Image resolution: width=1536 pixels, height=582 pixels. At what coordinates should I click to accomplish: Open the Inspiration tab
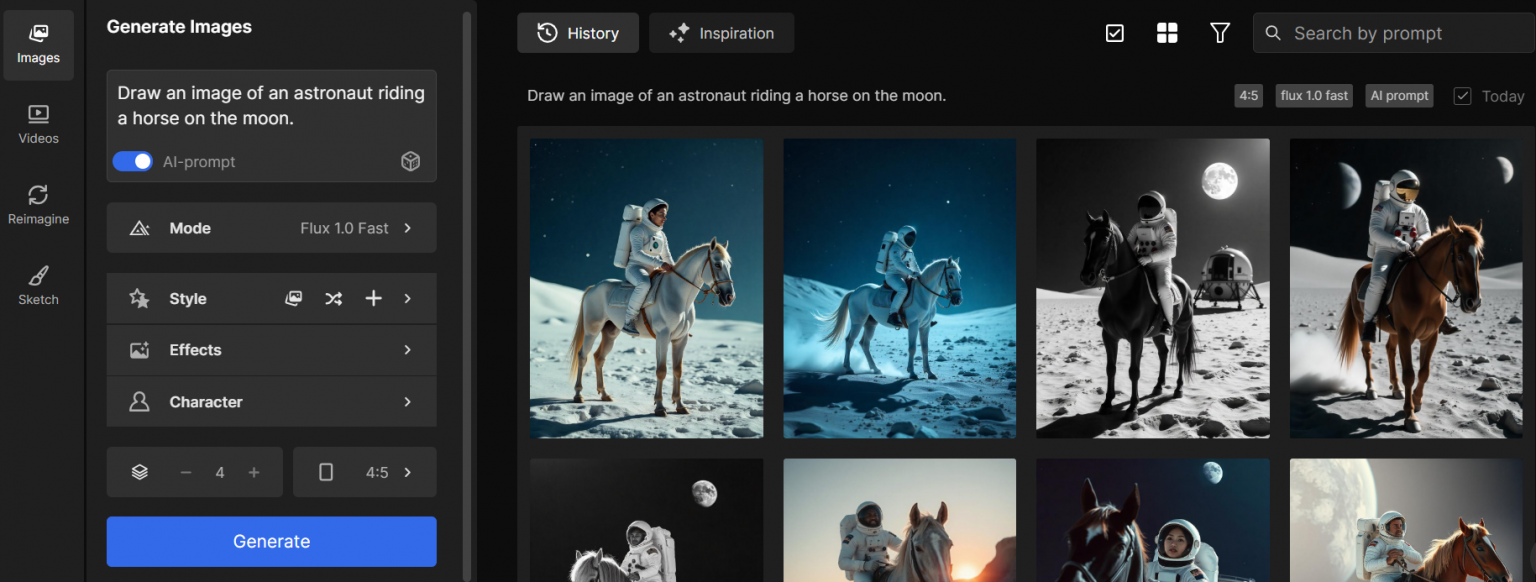click(721, 32)
